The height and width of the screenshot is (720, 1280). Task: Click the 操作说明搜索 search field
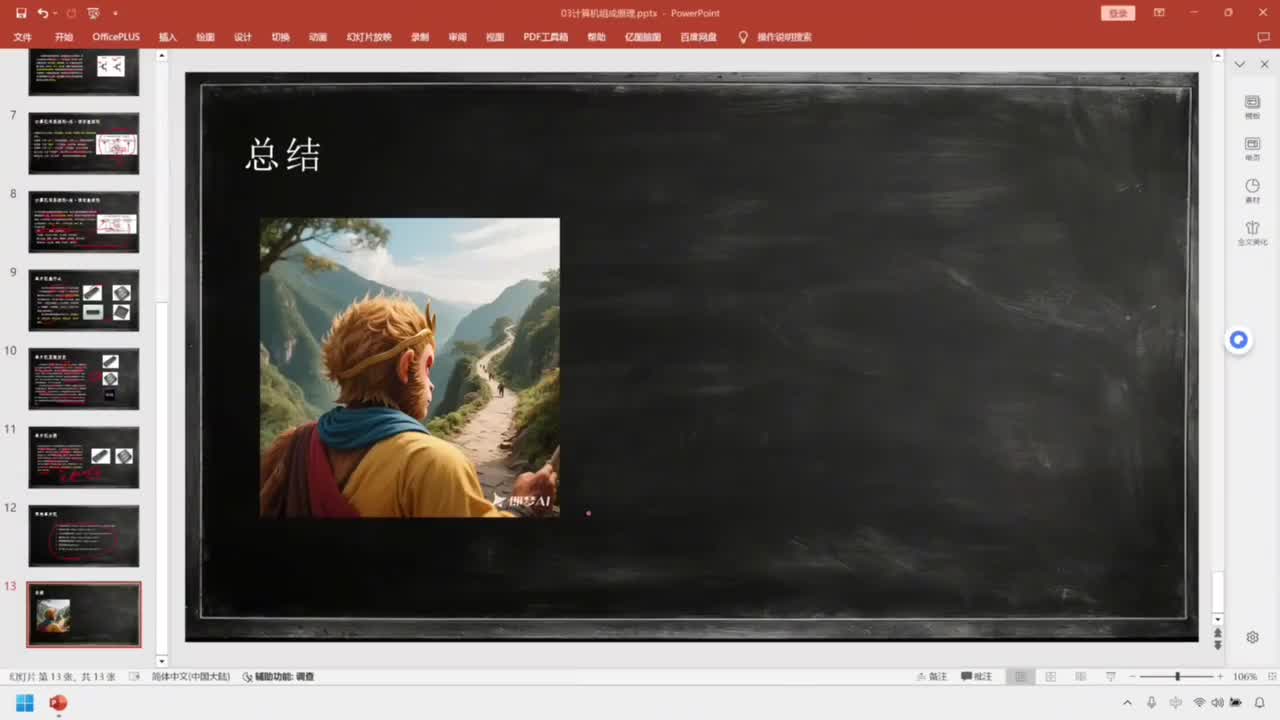pyautogui.click(x=784, y=37)
